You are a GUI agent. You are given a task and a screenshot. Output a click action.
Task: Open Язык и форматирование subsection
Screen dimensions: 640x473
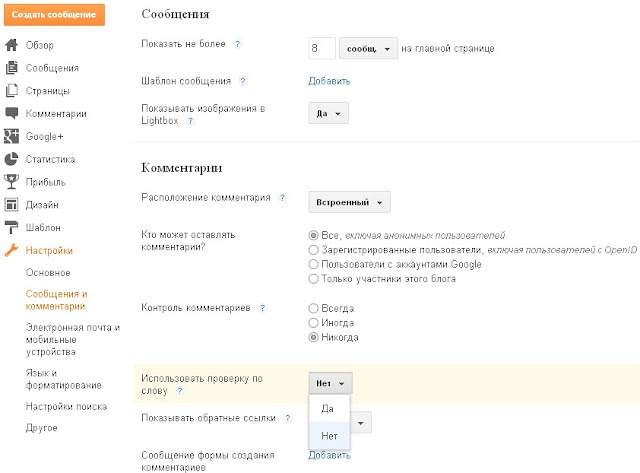point(64,379)
